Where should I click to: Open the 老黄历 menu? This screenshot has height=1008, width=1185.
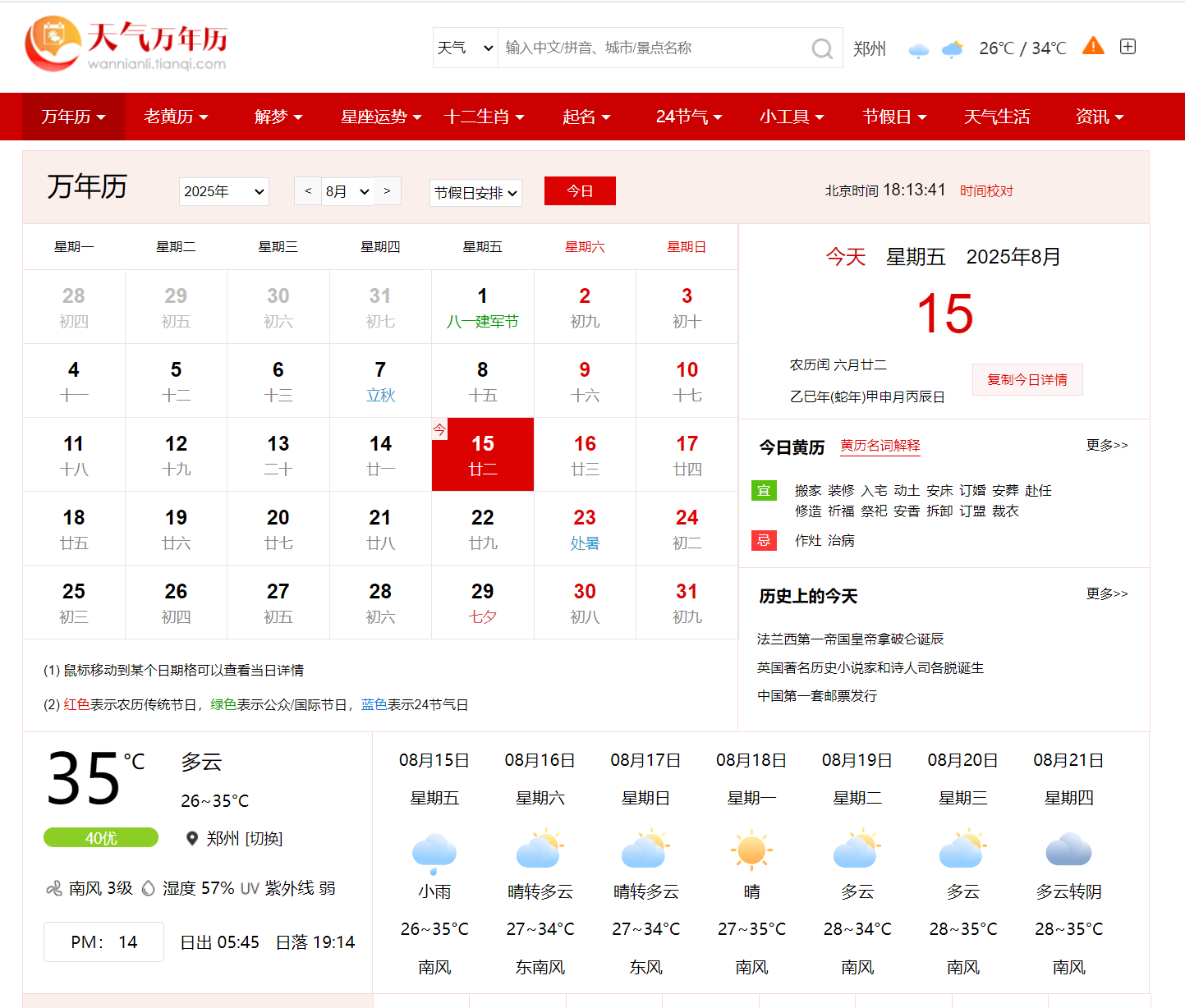coord(176,117)
